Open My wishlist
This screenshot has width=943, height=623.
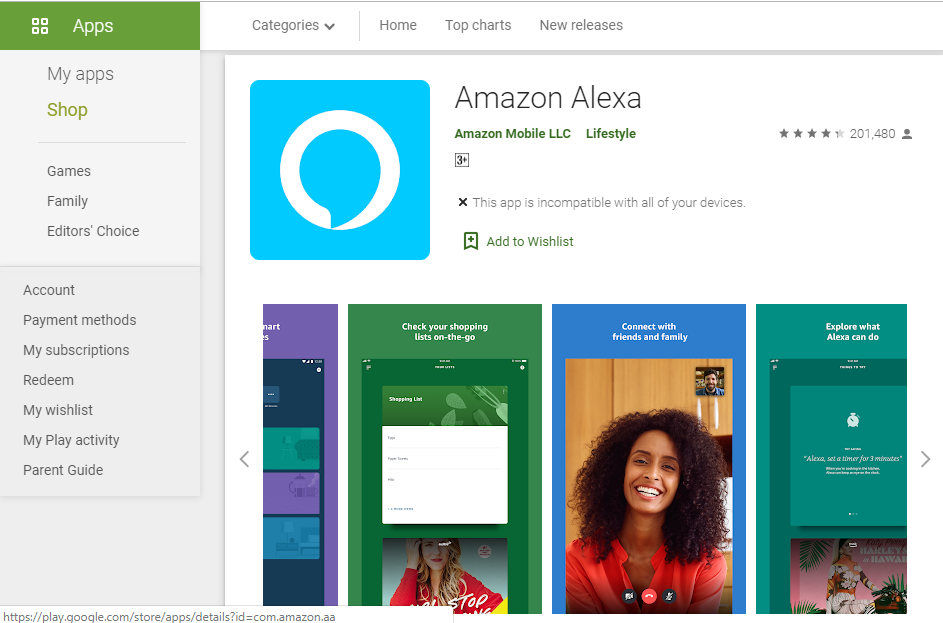58,410
